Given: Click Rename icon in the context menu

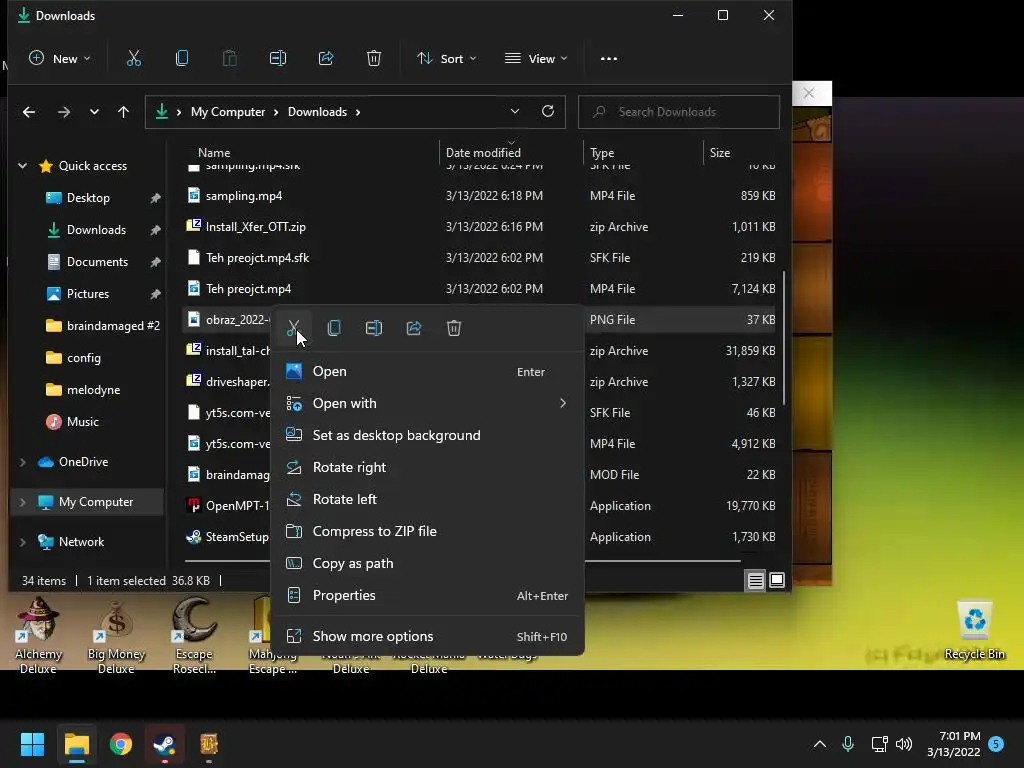Looking at the screenshot, I should pyautogui.click(x=374, y=328).
